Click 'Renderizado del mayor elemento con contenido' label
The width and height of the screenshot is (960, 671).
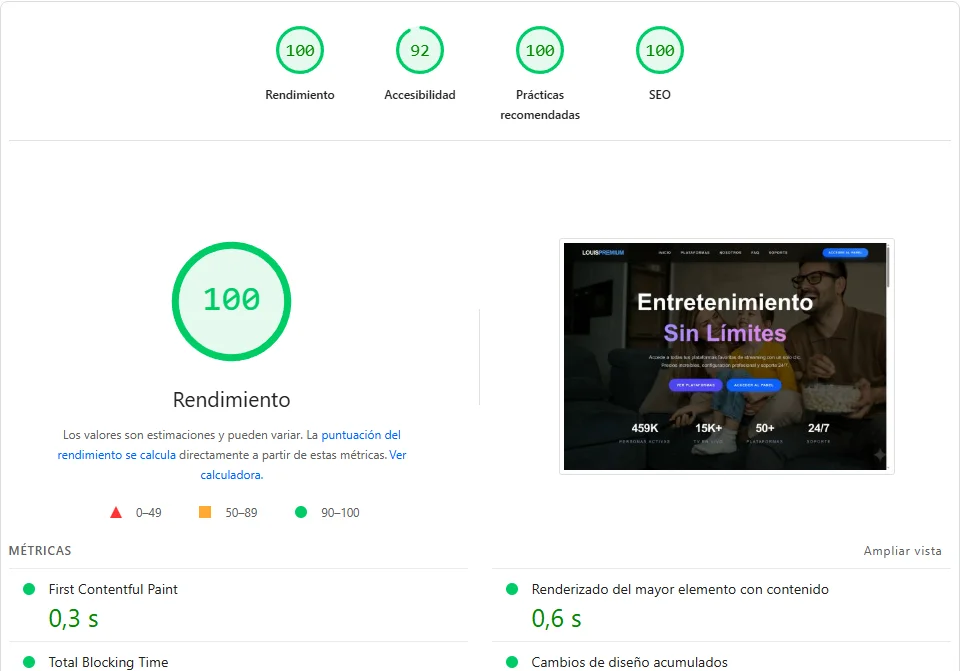(x=680, y=589)
